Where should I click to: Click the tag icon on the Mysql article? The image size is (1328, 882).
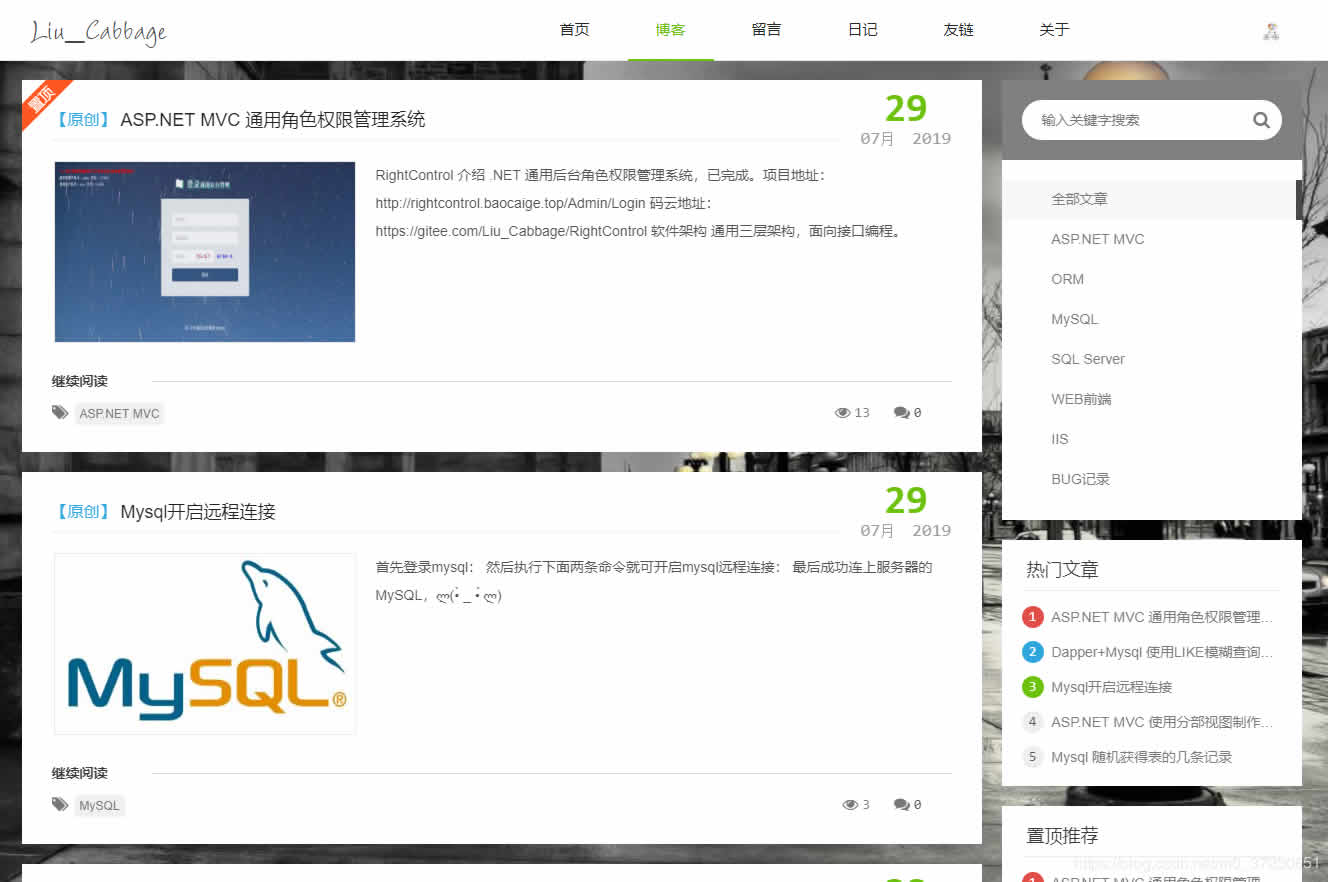[59, 805]
